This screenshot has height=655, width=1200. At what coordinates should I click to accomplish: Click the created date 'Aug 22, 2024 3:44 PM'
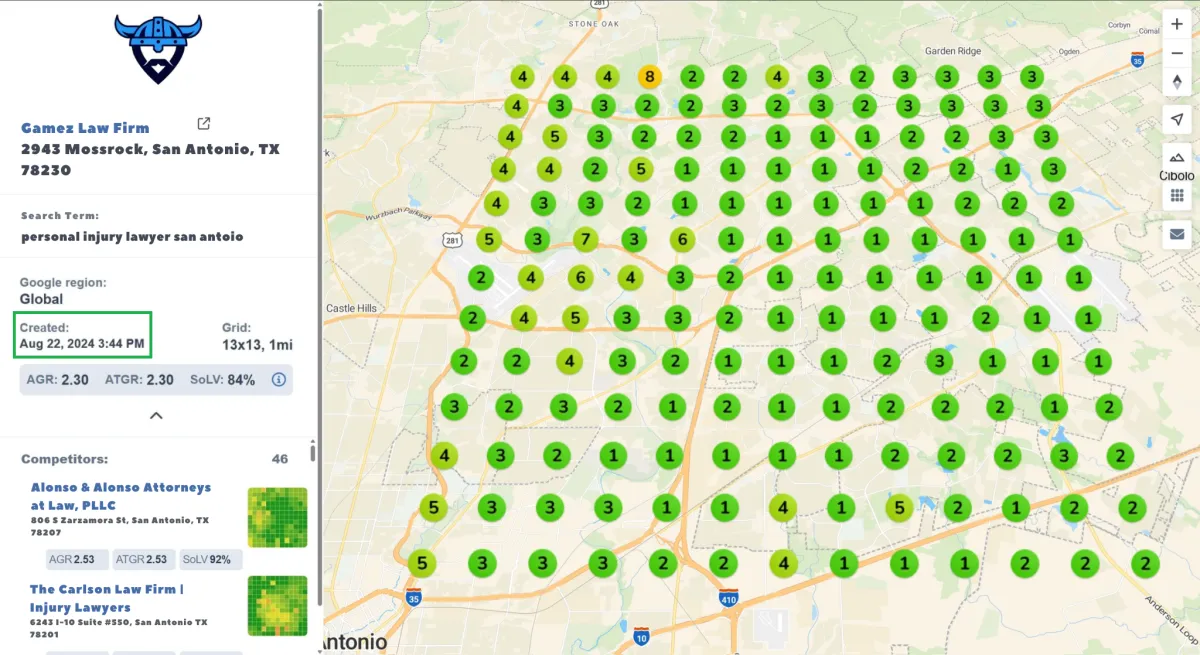[x=82, y=345]
